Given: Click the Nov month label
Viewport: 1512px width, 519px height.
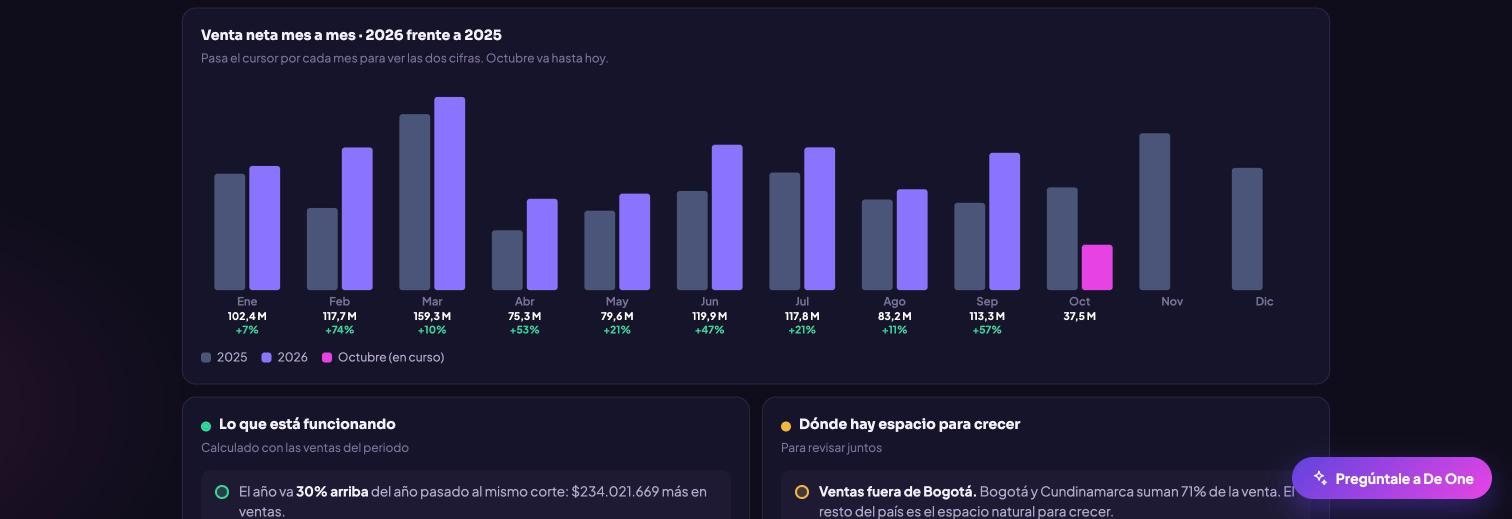Looking at the screenshot, I should click(x=1172, y=301).
